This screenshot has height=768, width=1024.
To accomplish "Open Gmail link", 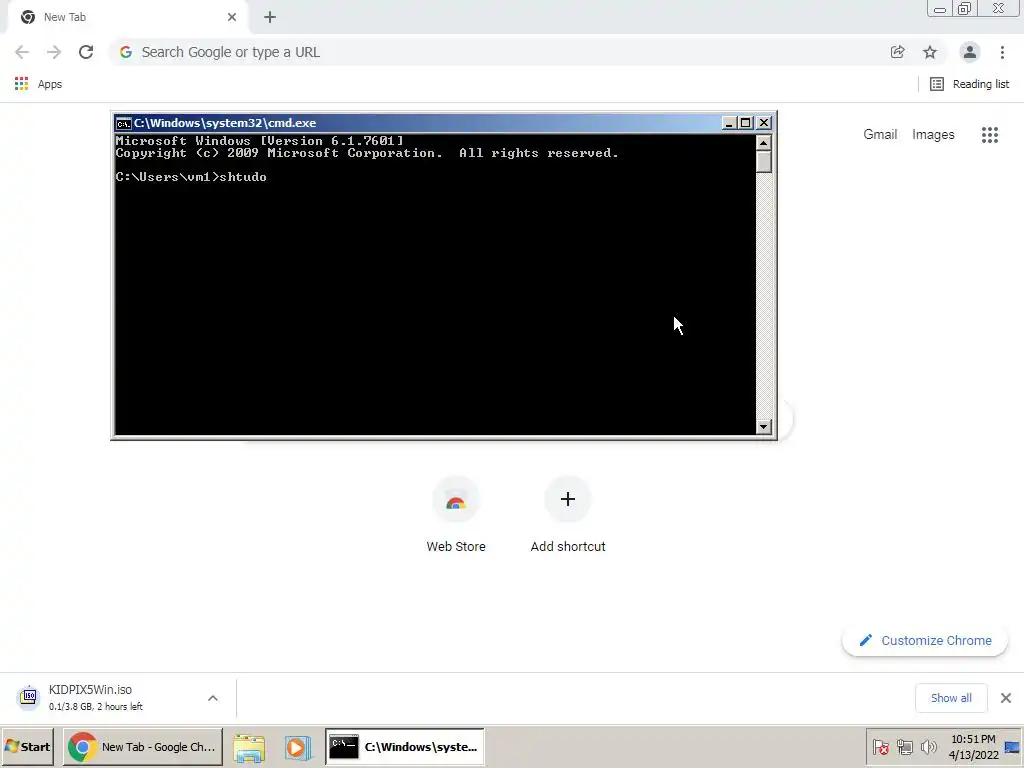I will click(x=880, y=135).
